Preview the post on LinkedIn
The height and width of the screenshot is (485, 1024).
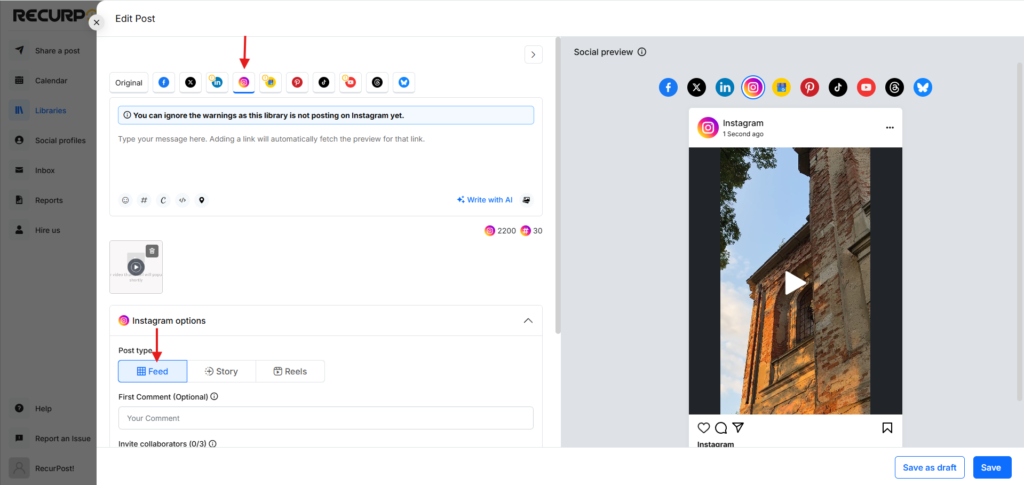[725, 87]
